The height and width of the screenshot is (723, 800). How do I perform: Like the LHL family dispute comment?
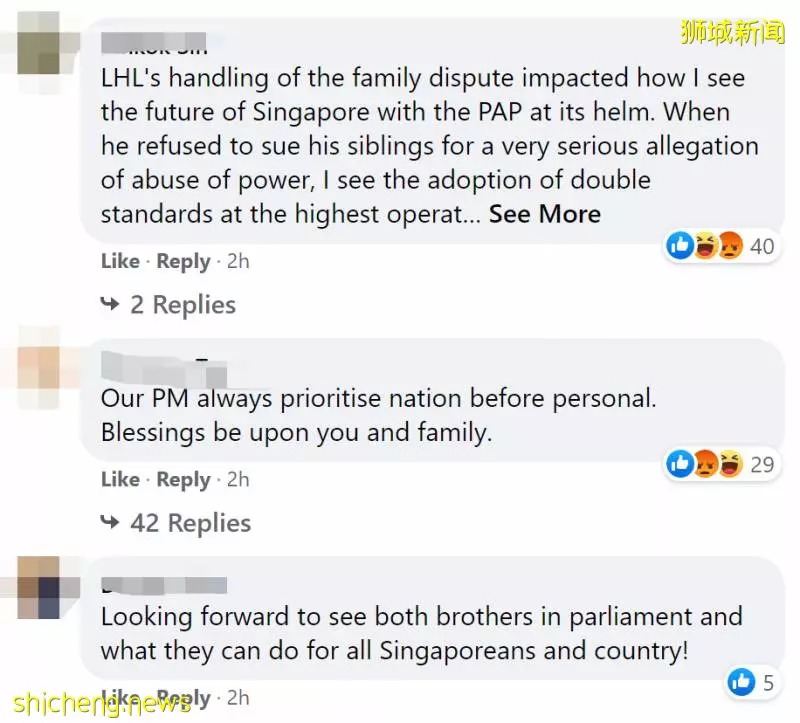120,261
